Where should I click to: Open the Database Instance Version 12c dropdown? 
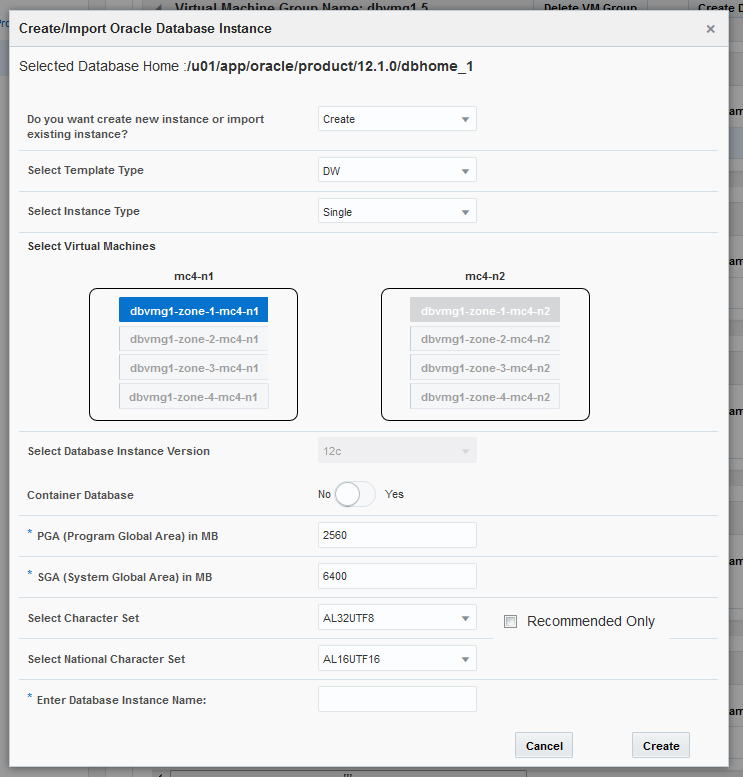tap(397, 450)
